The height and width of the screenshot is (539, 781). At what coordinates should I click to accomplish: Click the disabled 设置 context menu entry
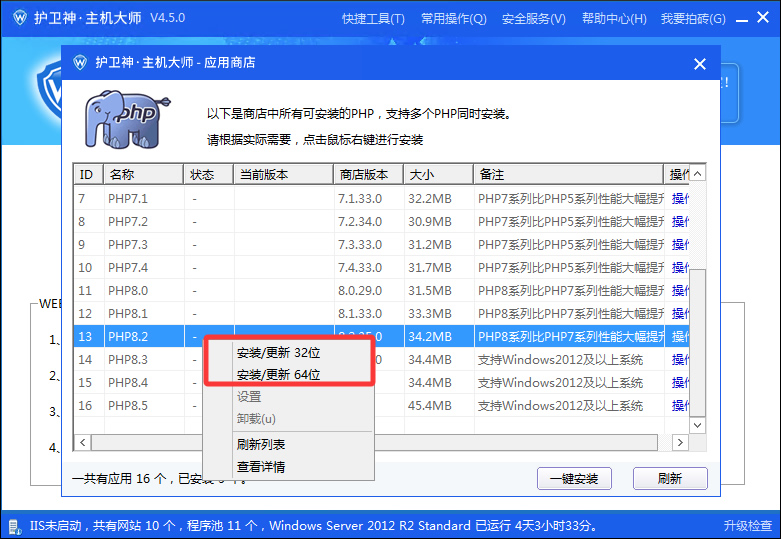coord(288,397)
